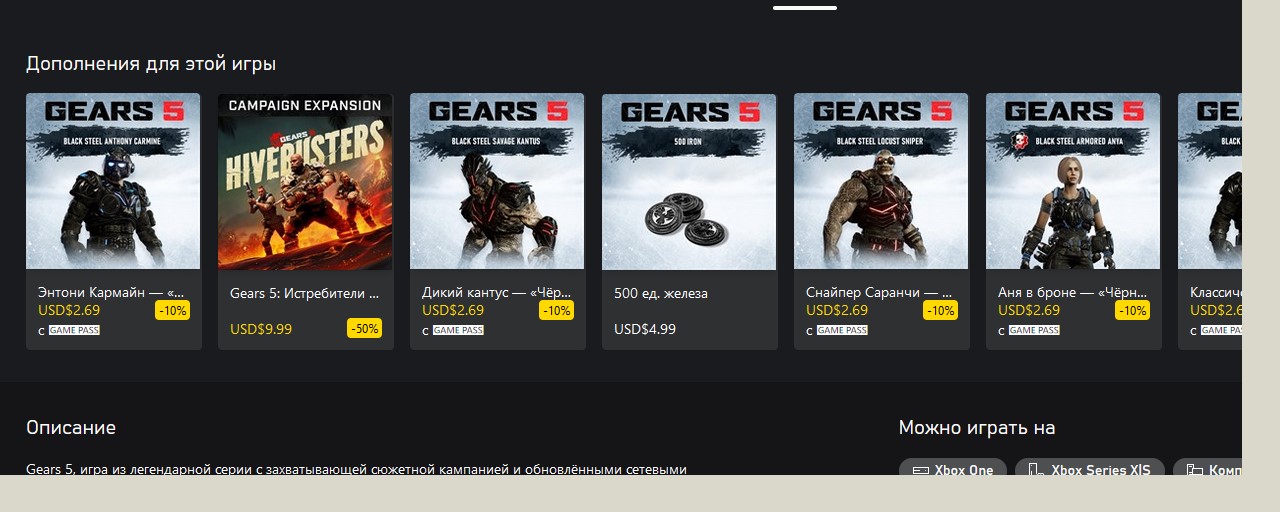Click the Xbox Series X|S console icon
Screen dimensions: 1280x512
1035,470
